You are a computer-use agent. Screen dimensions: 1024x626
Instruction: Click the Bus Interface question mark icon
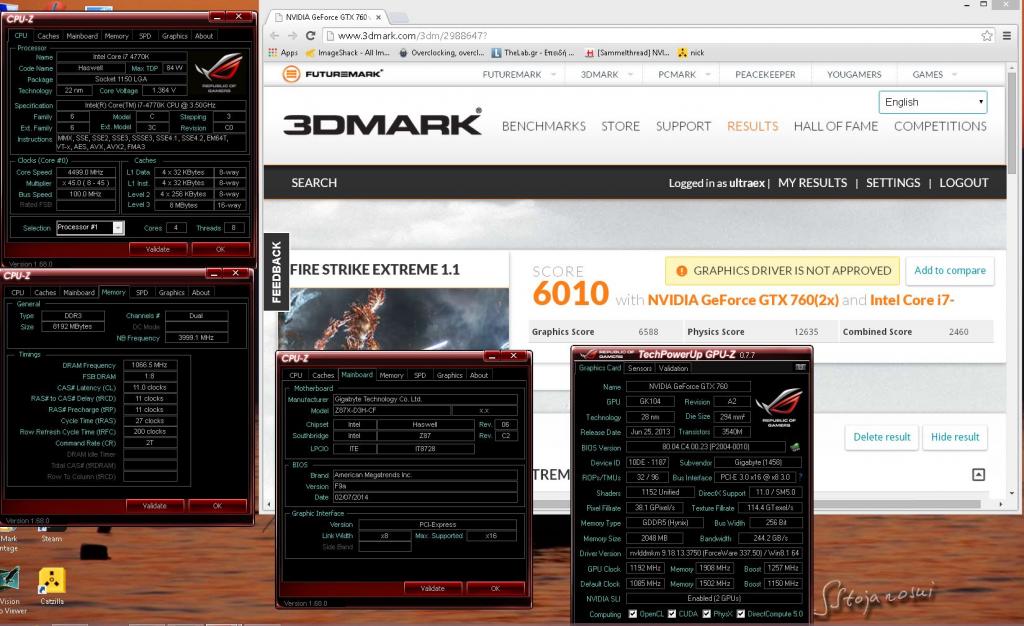(801, 477)
